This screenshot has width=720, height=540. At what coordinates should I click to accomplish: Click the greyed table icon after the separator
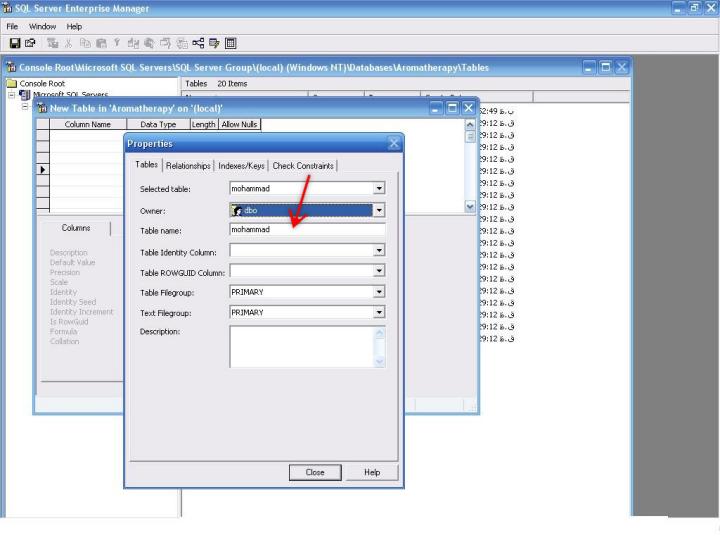tap(53, 43)
